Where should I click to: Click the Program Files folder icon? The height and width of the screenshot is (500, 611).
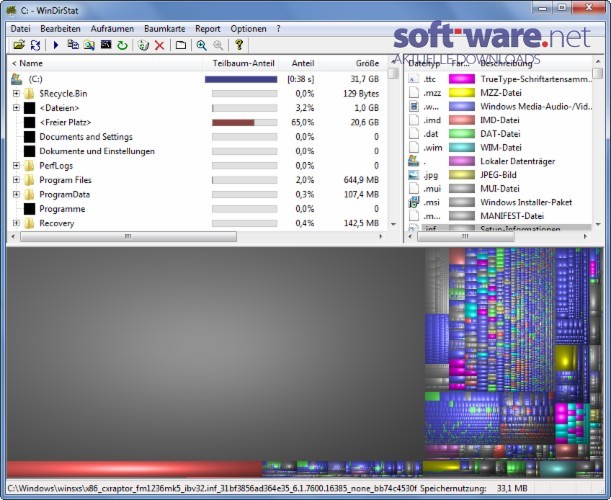click(x=29, y=180)
